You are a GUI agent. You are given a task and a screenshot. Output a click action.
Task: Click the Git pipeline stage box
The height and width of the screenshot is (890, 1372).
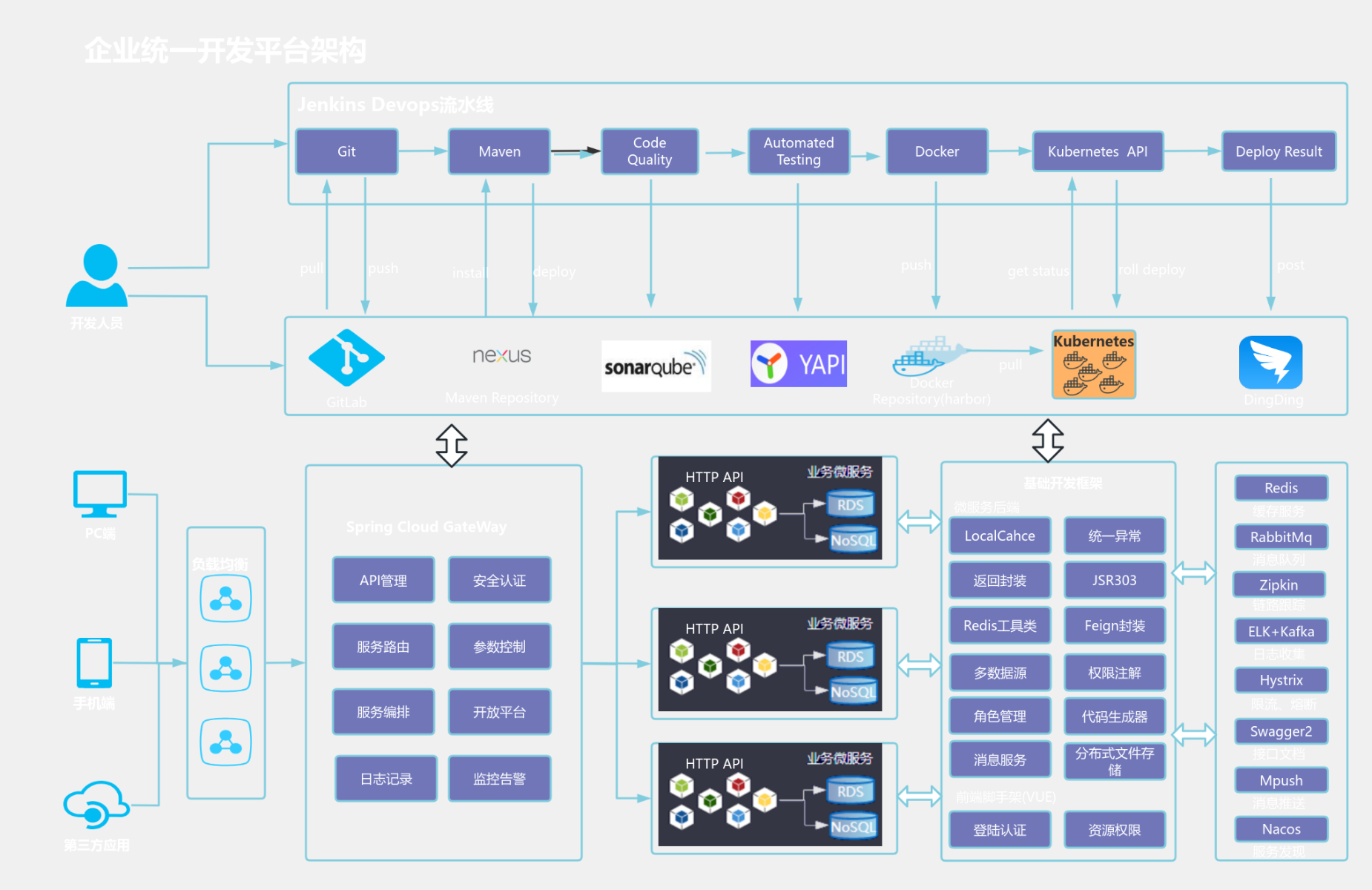point(346,151)
